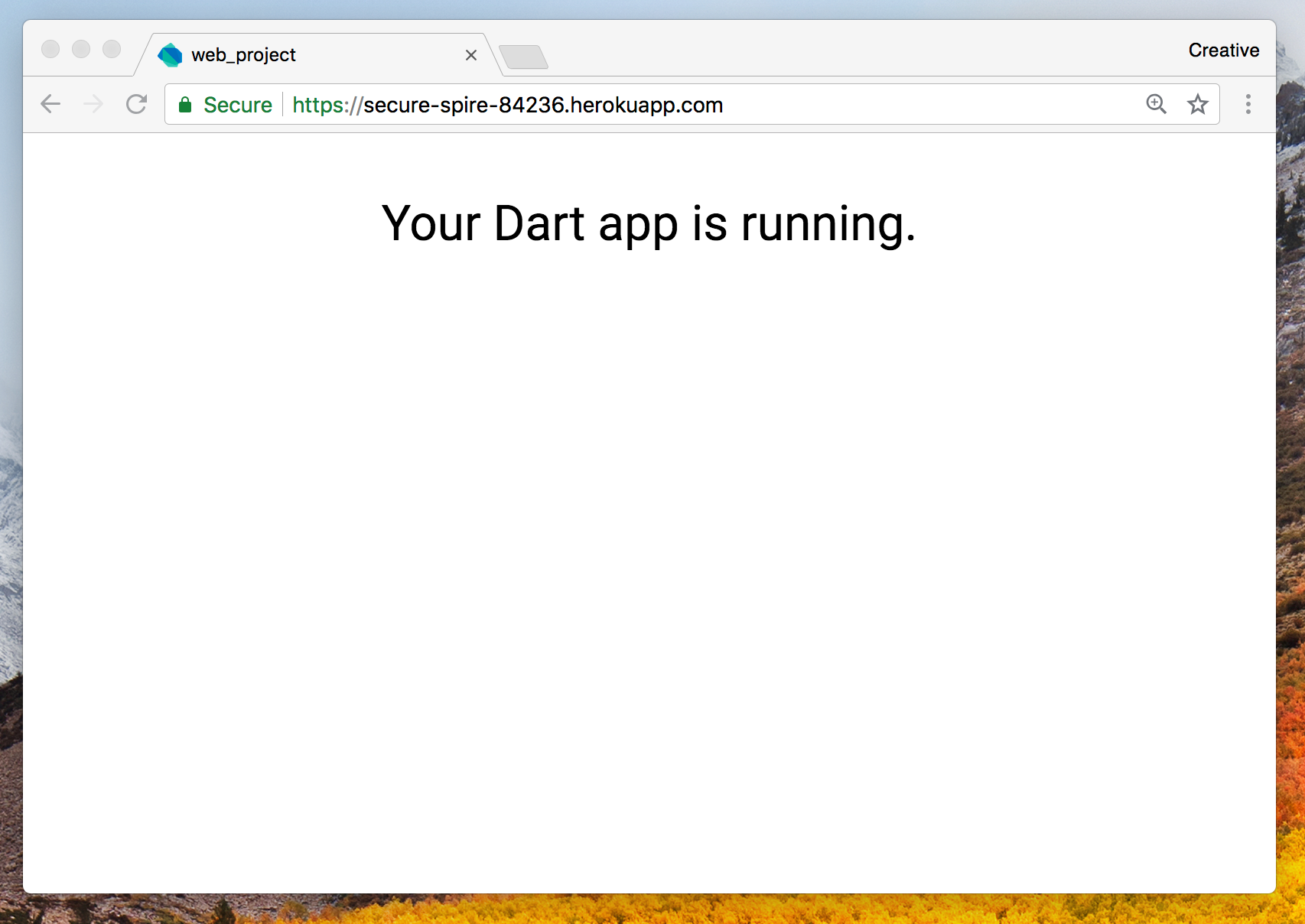Click the Dart logo favicon on the tab
The height and width of the screenshot is (924, 1305).
tap(170, 54)
